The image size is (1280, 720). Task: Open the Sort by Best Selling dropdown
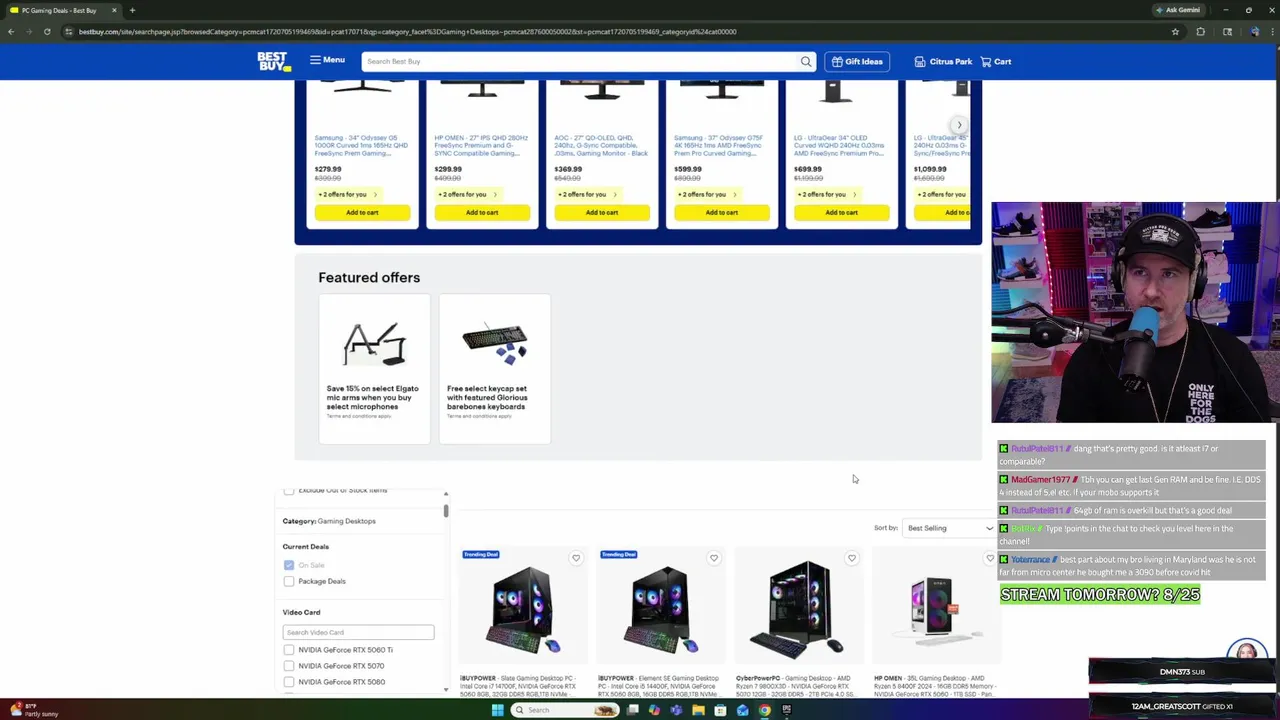(948, 528)
